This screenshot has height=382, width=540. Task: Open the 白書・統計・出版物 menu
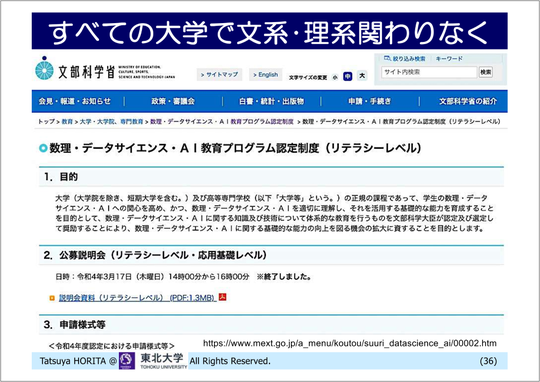271,101
